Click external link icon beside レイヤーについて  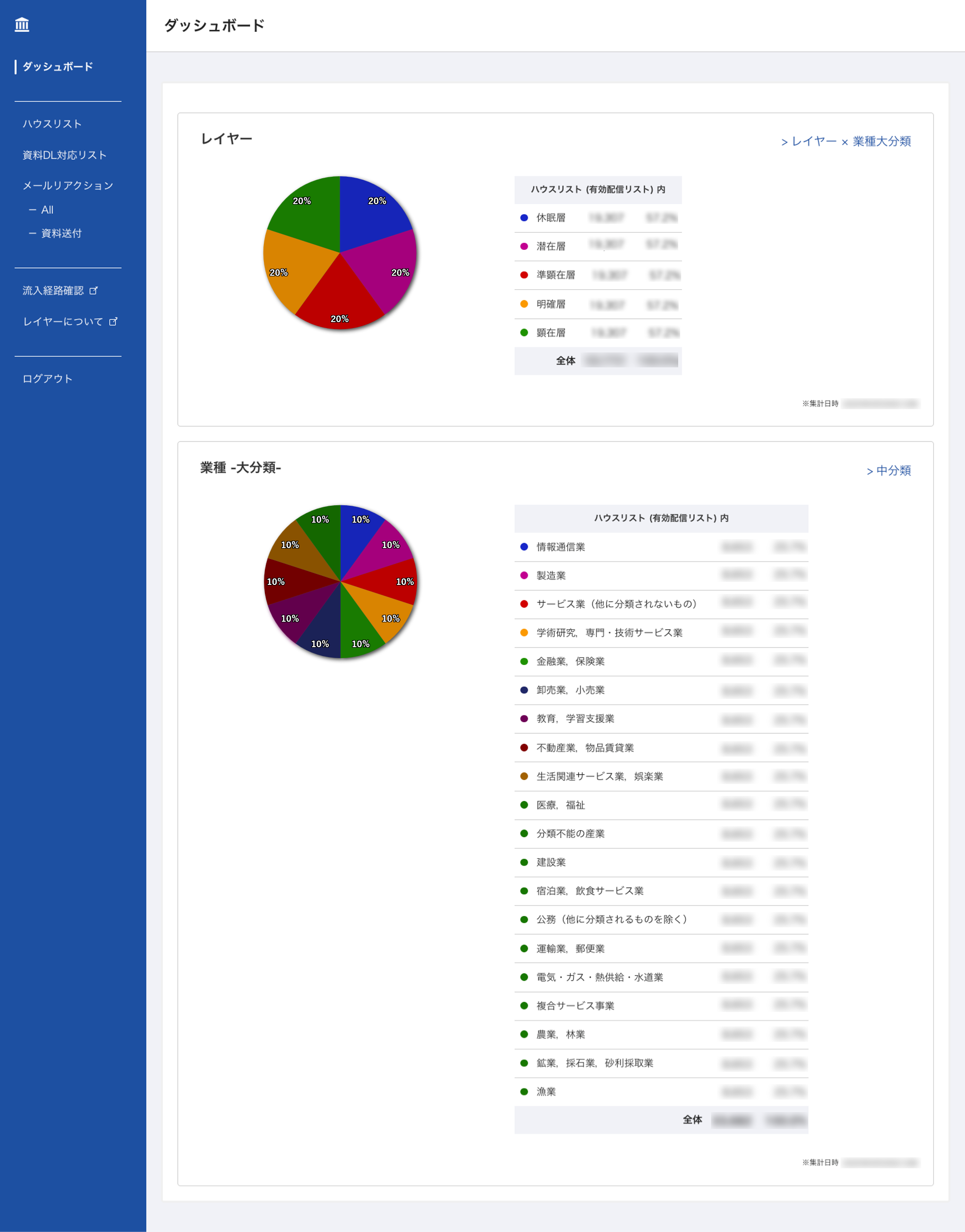pyautogui.click(x=113, y=322)
